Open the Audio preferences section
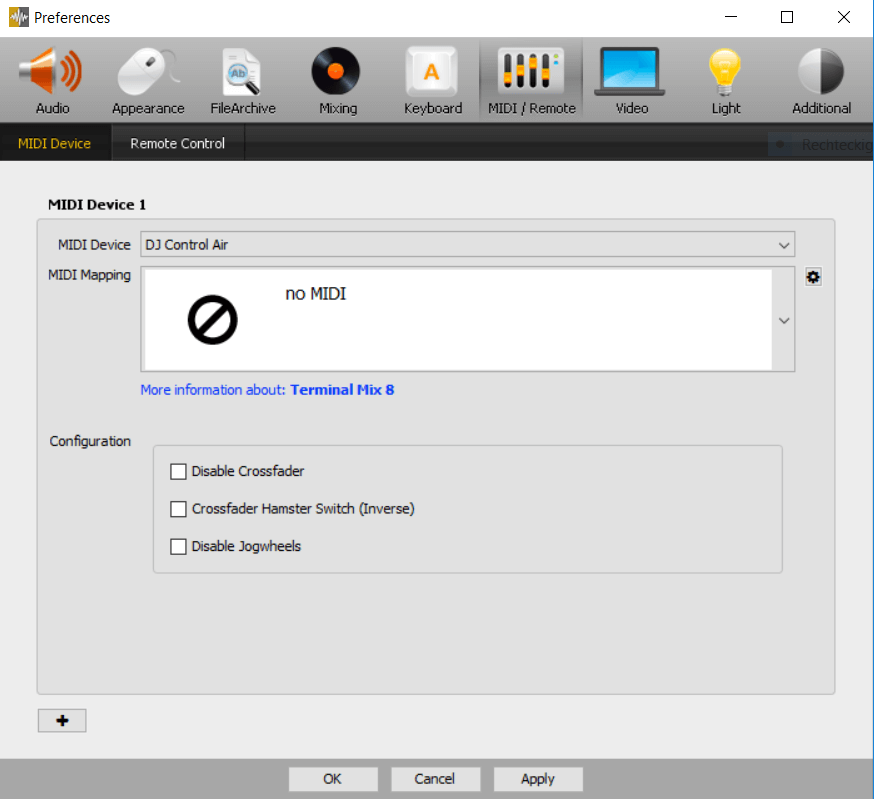The width and height of the screenshot is (874, 799). 52,81
